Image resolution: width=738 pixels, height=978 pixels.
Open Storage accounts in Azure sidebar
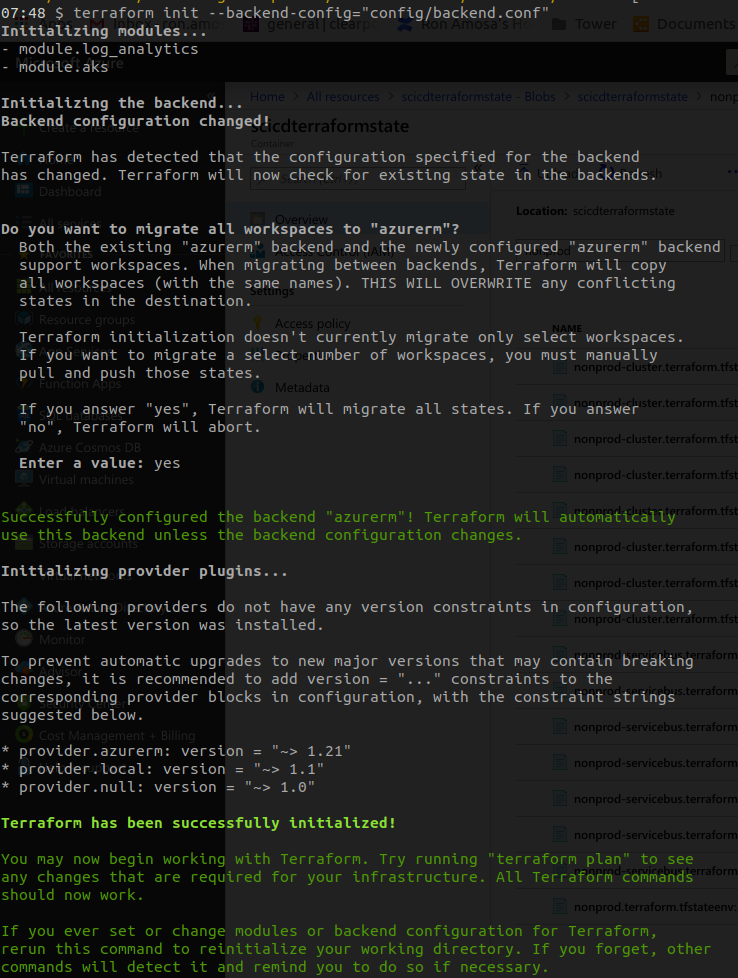click(x=88, y=544)
